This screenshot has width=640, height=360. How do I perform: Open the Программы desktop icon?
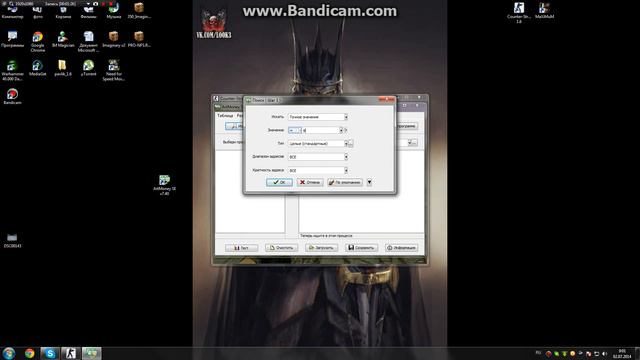[x=12, y=40]
